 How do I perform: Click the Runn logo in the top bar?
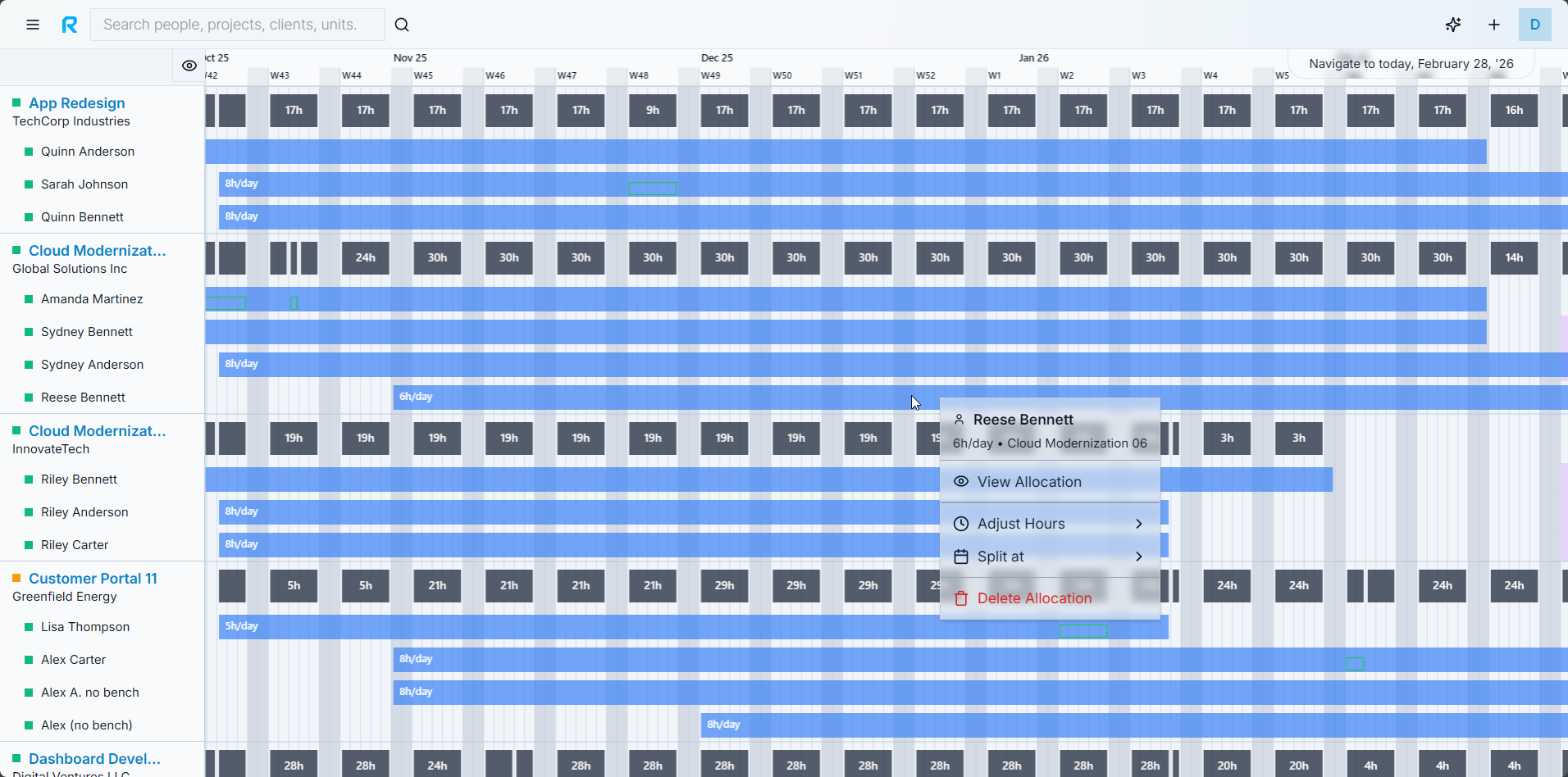70,25
